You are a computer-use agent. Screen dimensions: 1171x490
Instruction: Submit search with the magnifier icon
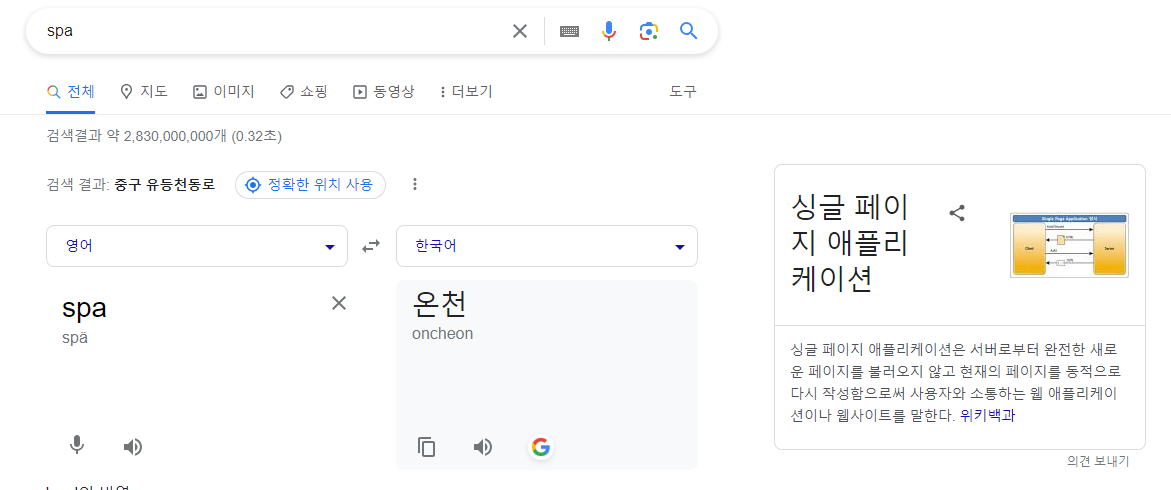tap(688, 31)
